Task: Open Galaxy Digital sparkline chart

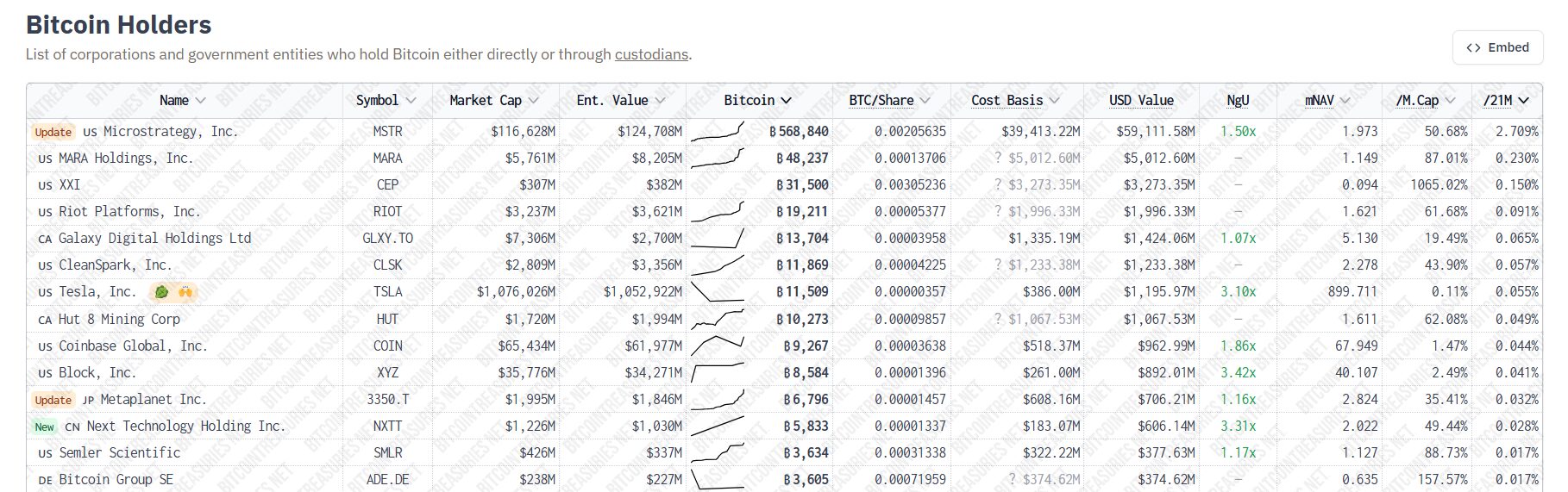Action: pos(717,238)
